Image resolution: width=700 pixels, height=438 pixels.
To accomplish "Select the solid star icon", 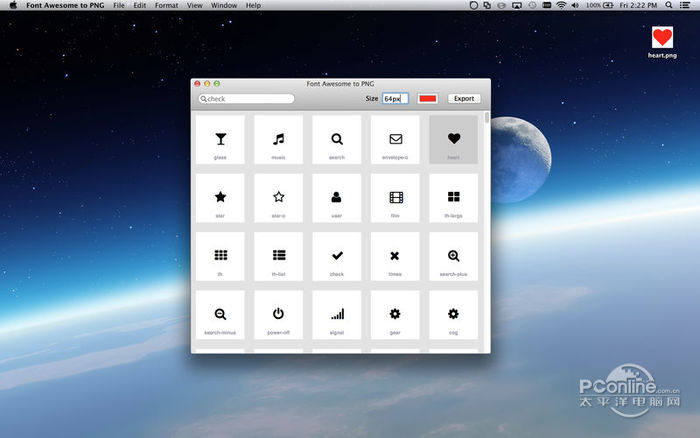I will [220, 198].
